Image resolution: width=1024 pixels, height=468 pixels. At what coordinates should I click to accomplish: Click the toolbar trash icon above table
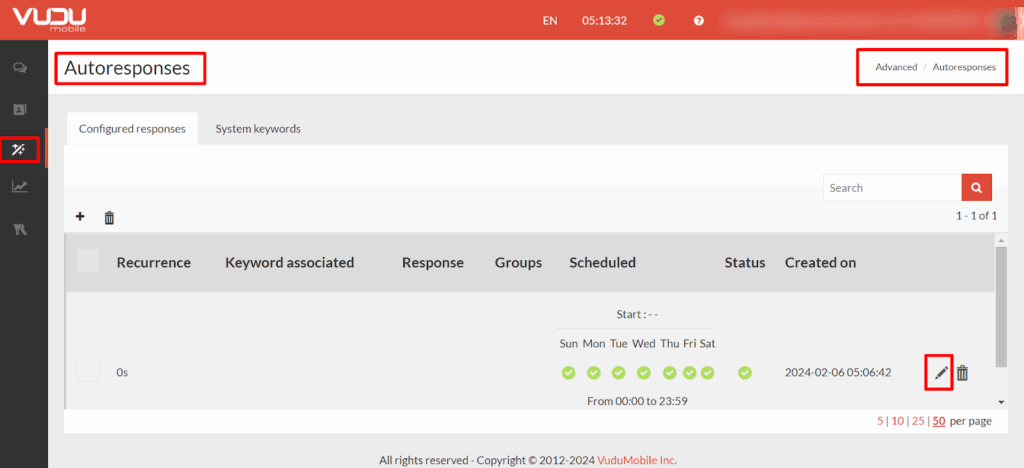tap(109, 217)
